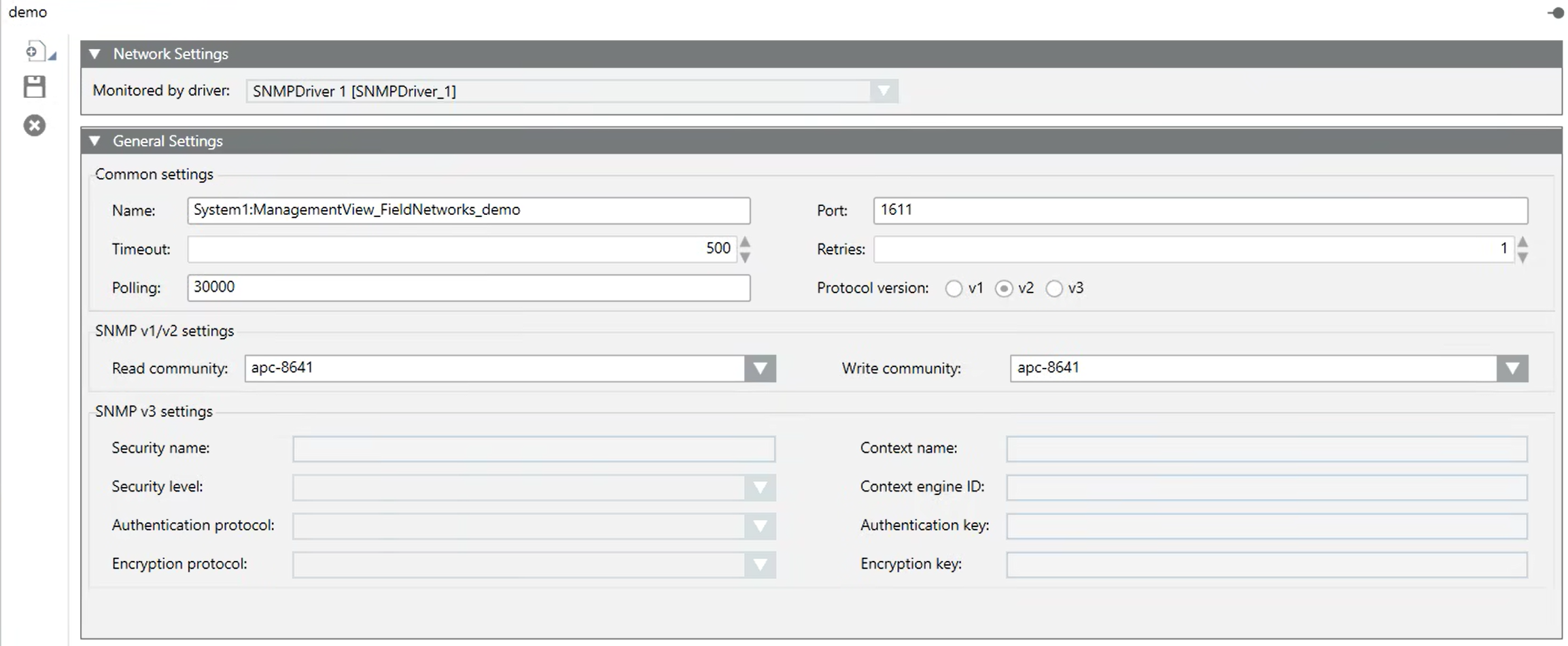
Task: Select protocol version v2
Action: 1004,288
